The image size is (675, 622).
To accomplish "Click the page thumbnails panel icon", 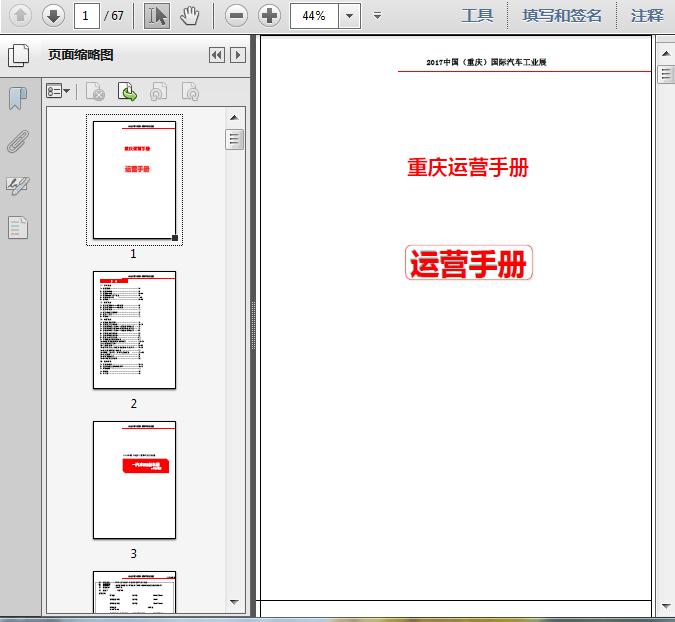I will click(x=19, y=56).
